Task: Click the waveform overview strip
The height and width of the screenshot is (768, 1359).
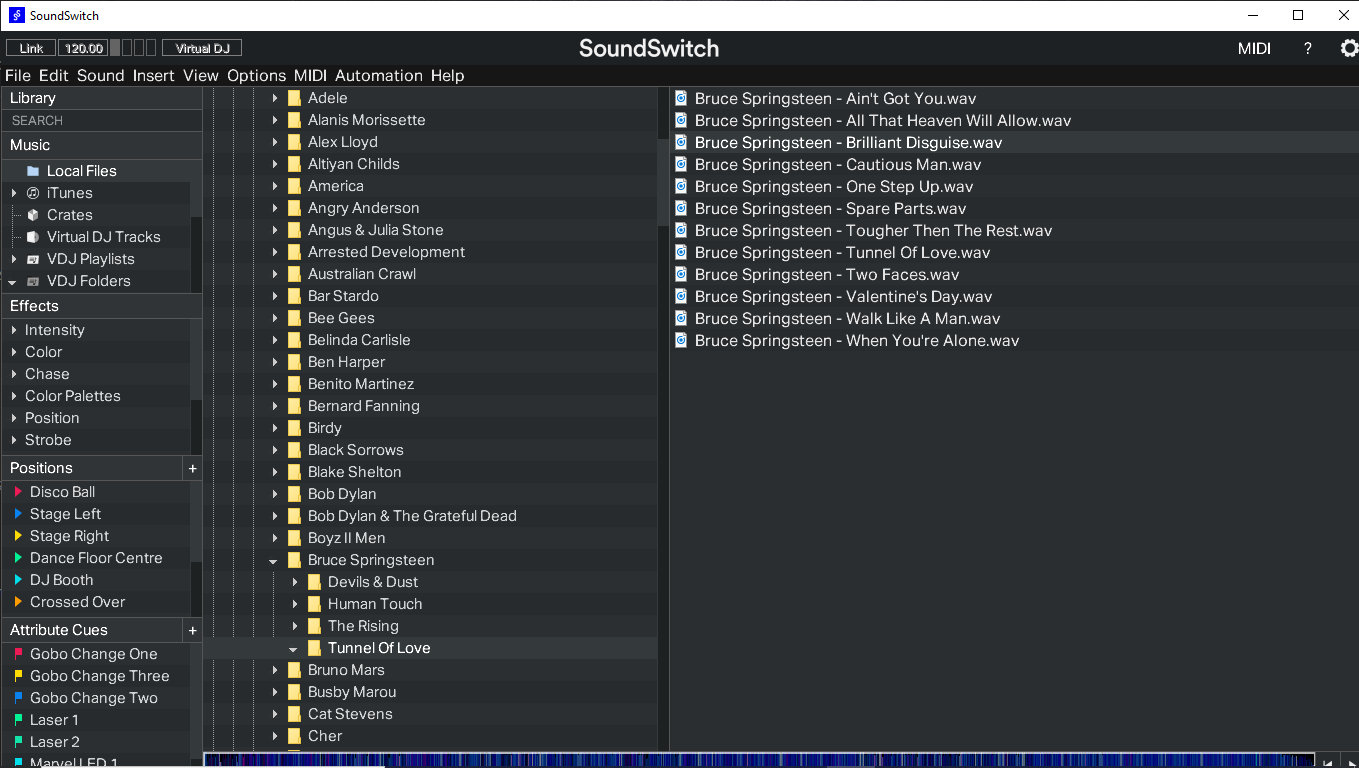Action: [x=758, y=760]
